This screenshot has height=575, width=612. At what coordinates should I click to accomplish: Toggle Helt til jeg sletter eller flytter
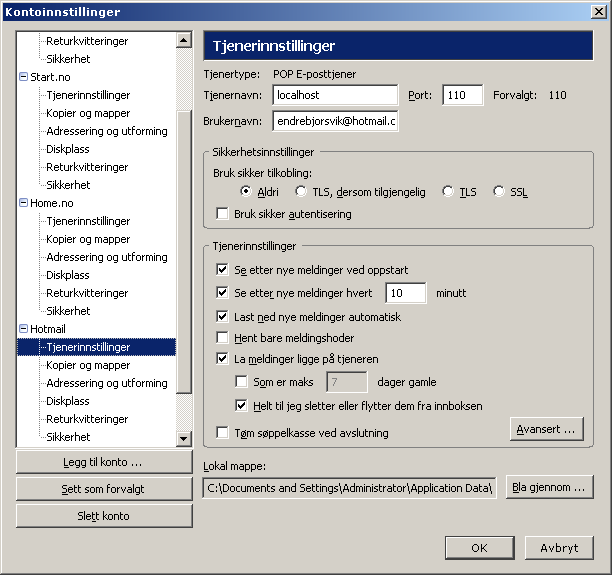[x=241, y=406]
